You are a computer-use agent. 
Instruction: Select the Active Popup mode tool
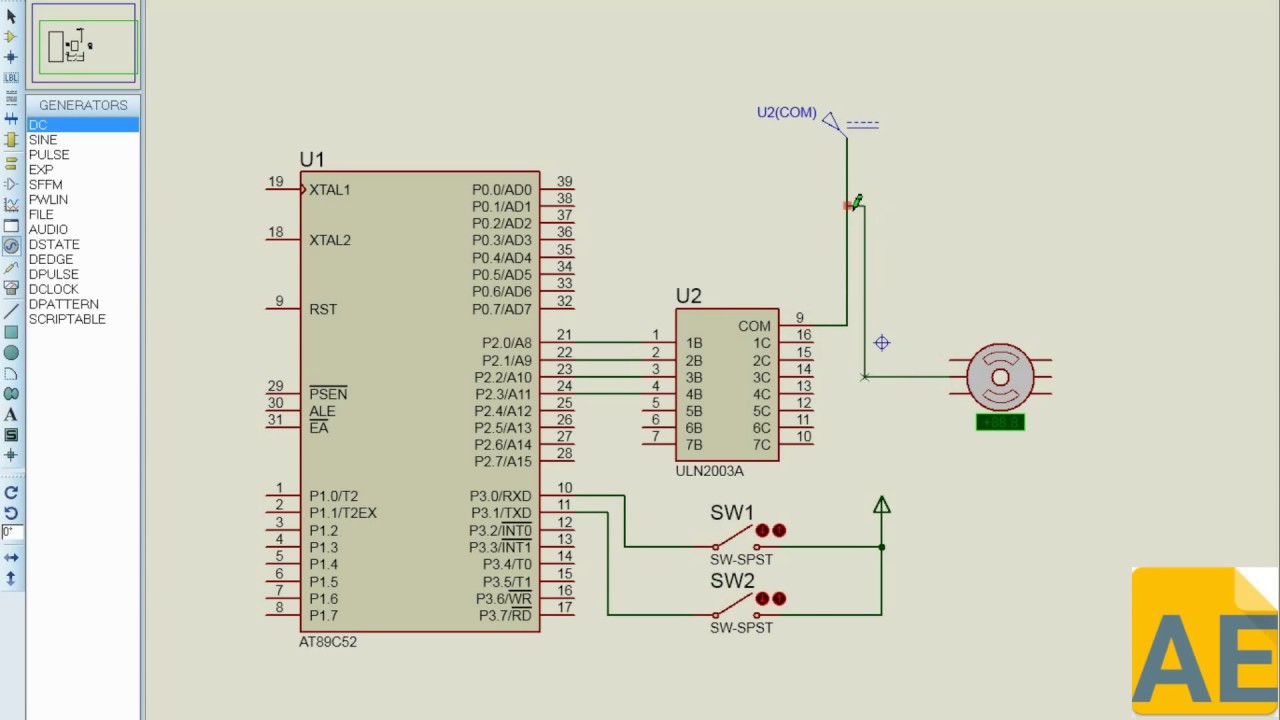[x=11, y=225]
